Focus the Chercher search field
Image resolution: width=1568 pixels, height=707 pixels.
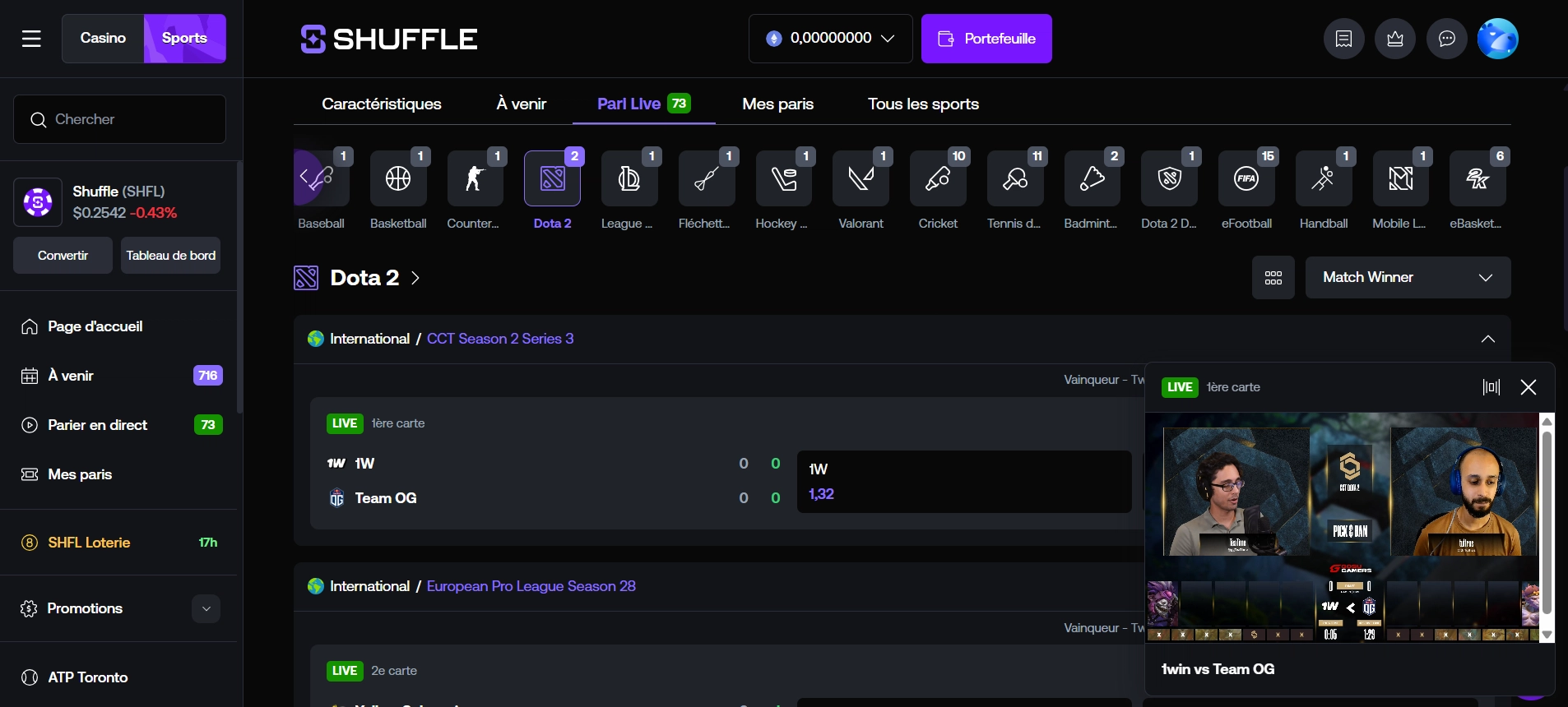tap(119, 119)
